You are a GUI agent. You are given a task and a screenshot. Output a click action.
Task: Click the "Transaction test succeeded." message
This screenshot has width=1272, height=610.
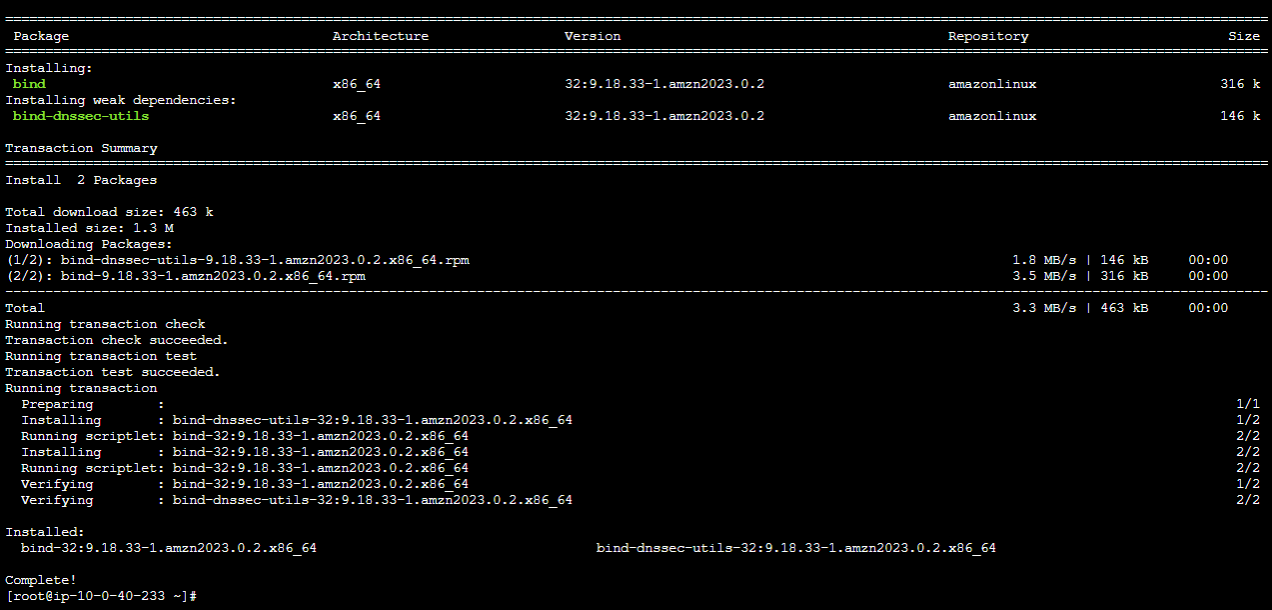point(113,372)
